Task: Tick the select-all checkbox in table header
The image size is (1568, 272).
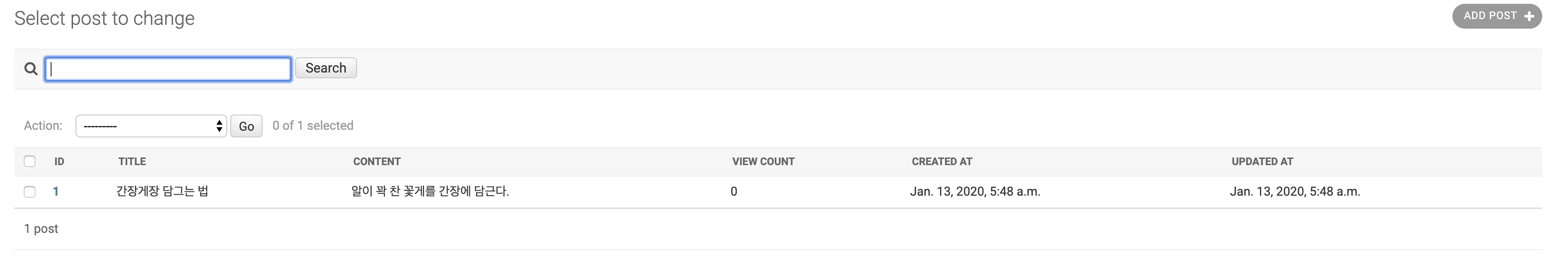Action: [29, 161]
